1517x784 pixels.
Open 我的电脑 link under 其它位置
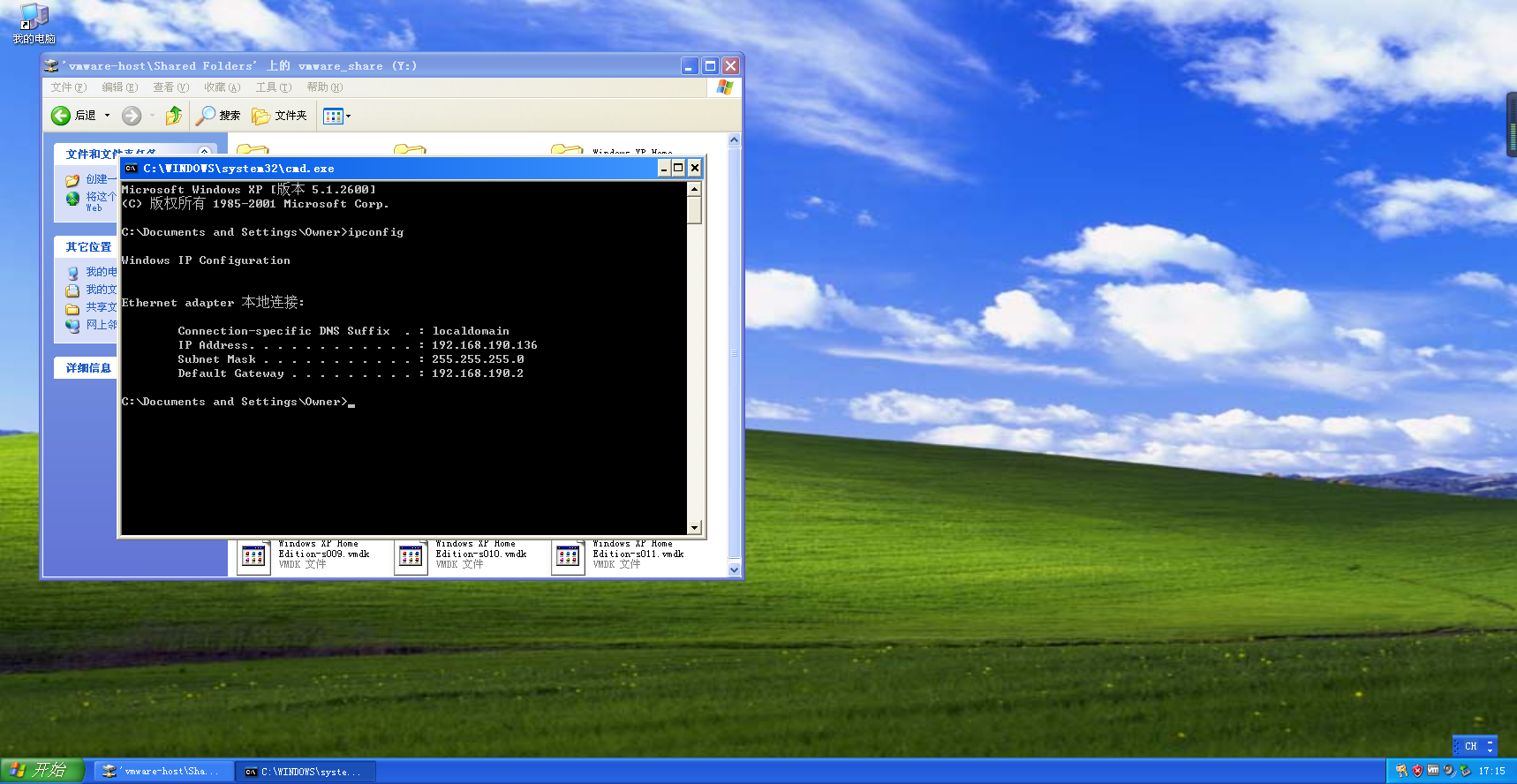pyautogui.click(x=91, y=272)
